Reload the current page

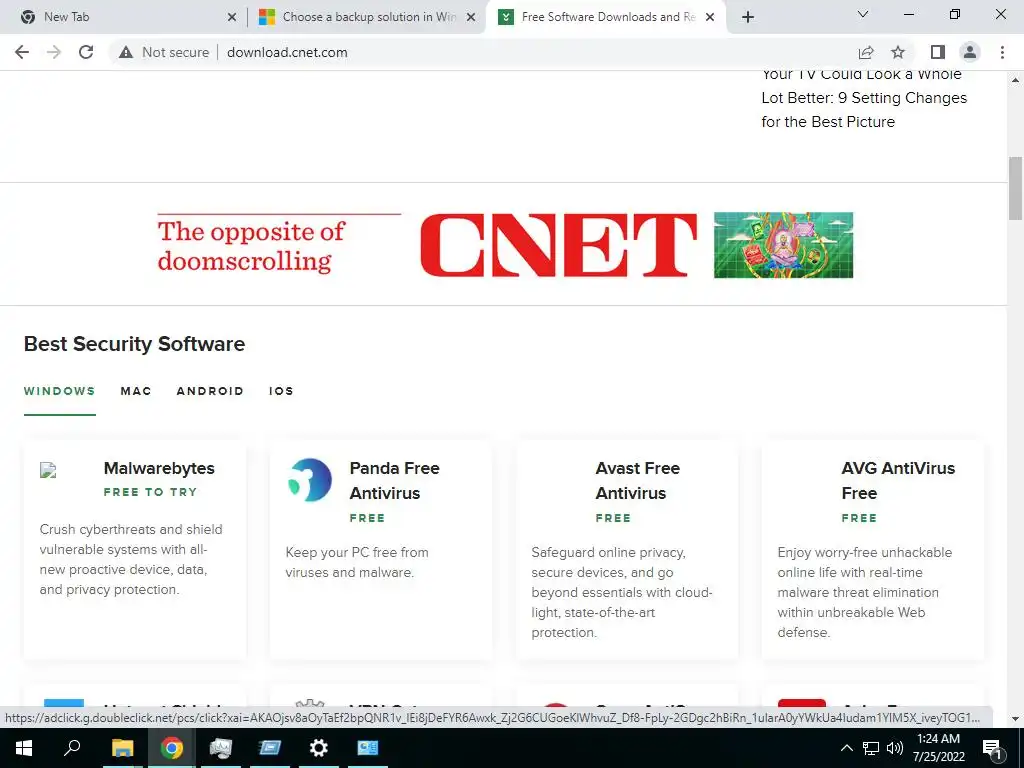pyautogui.click(x=86, y=52)
